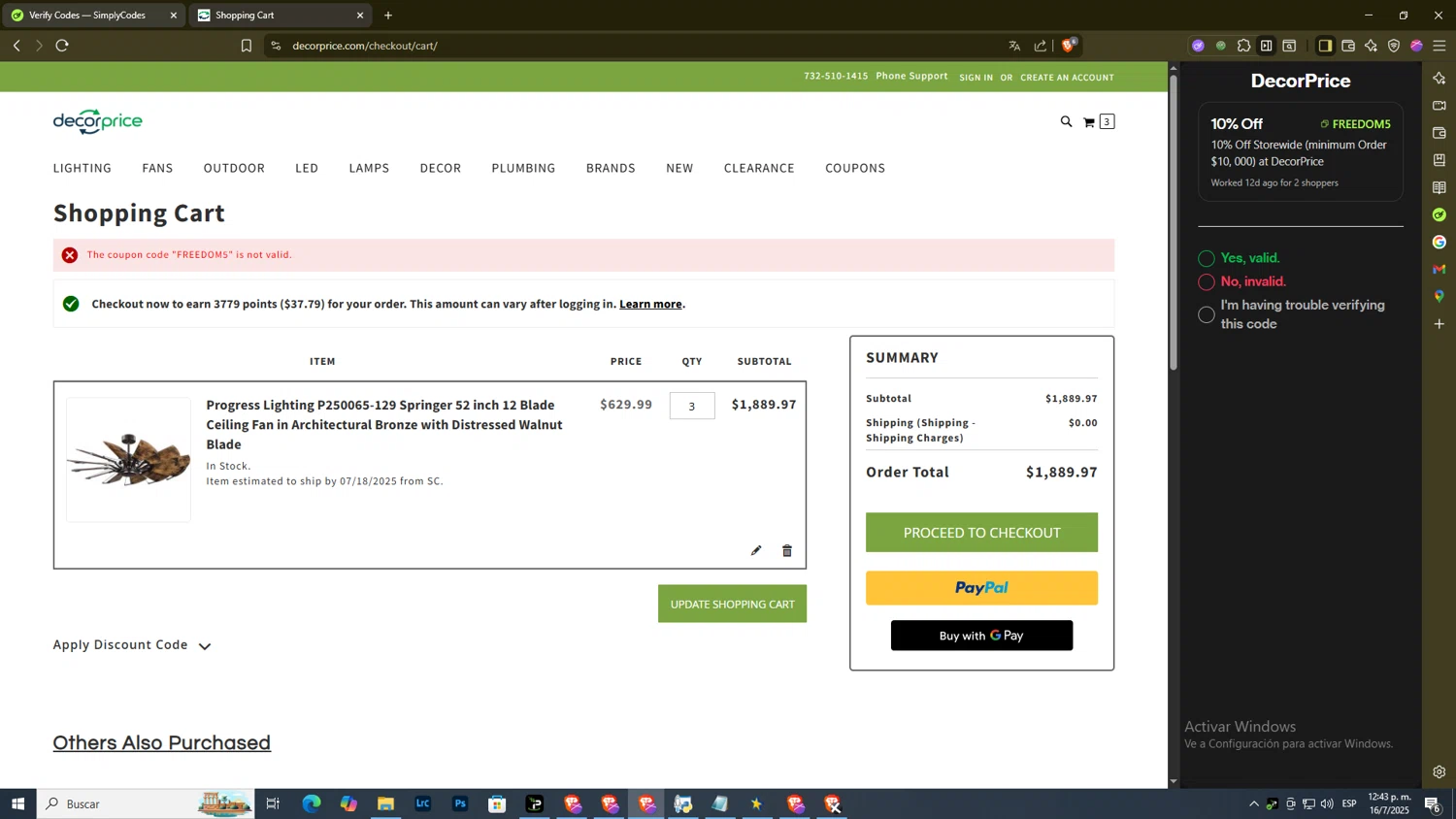This screenshot has width=1456, height=819.
Task: Reload the current page
Action: pos(62,46)
